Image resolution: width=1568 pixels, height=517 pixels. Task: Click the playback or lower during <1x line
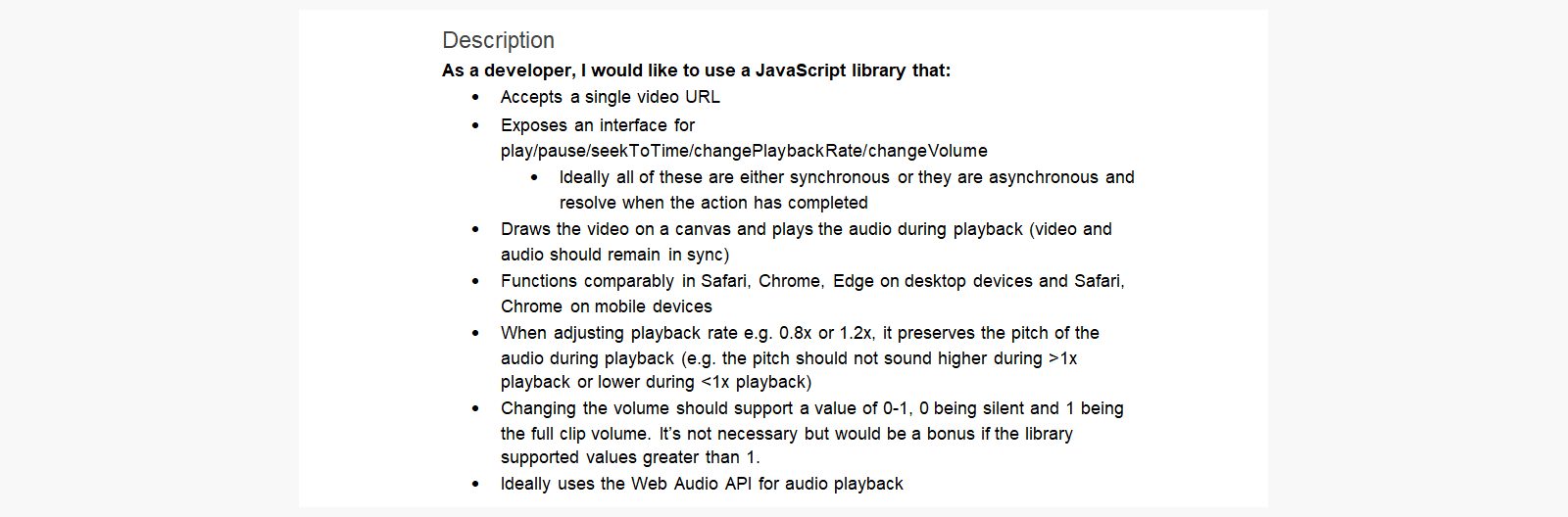pyautogui.click(x=656, y=382)
